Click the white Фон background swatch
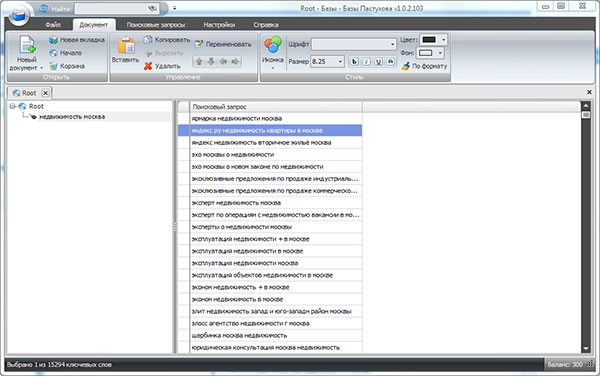 click(x=426, y=53)
